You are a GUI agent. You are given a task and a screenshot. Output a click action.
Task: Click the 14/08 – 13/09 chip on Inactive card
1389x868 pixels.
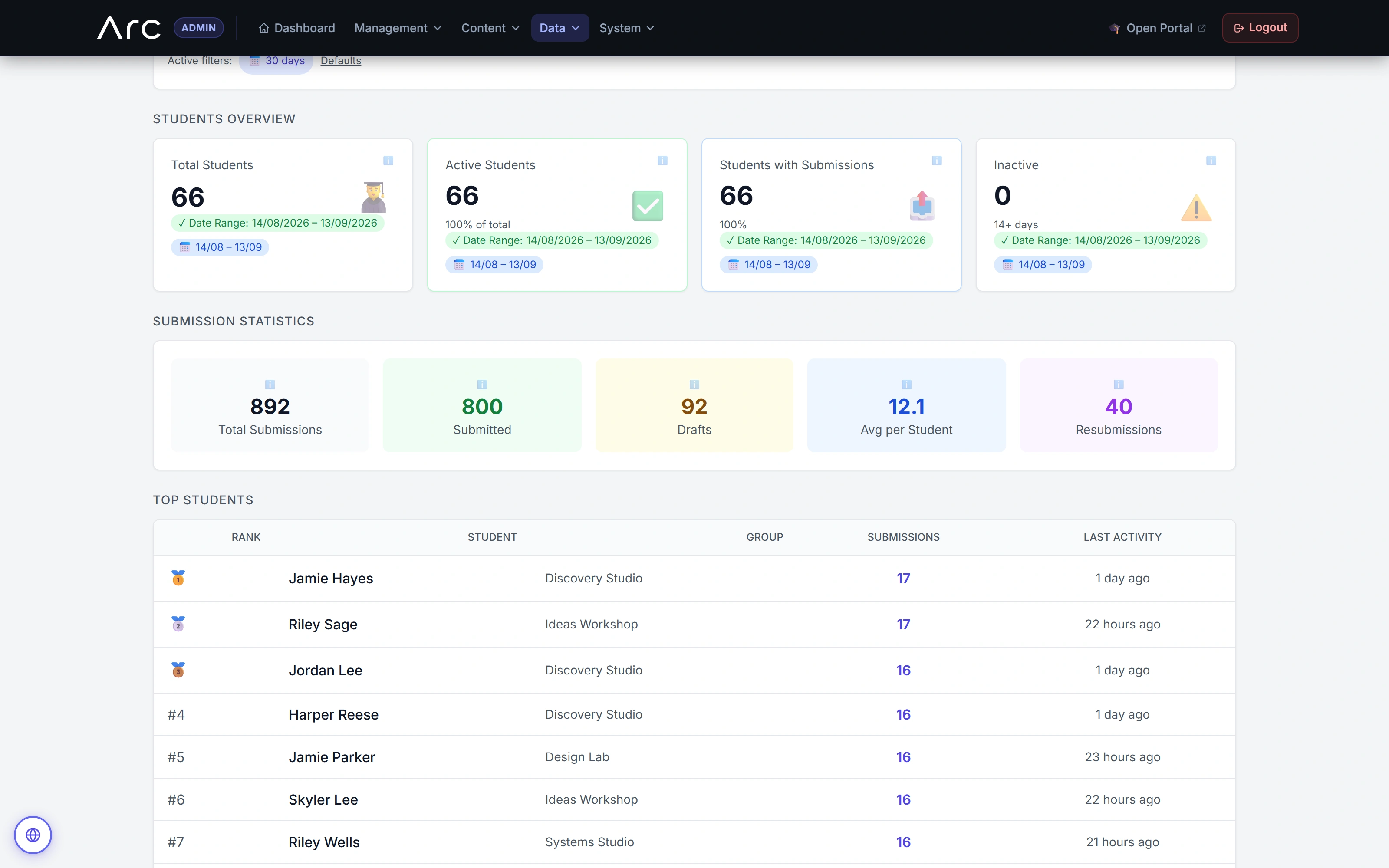1043,265
